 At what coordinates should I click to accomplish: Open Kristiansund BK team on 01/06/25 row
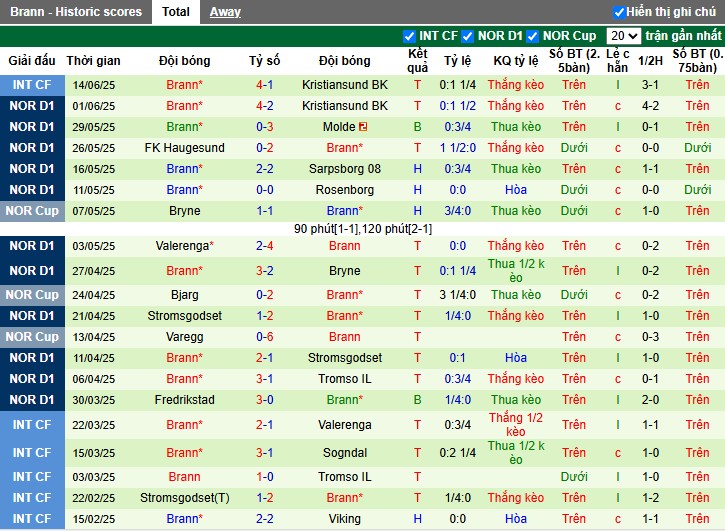(344, 106)
